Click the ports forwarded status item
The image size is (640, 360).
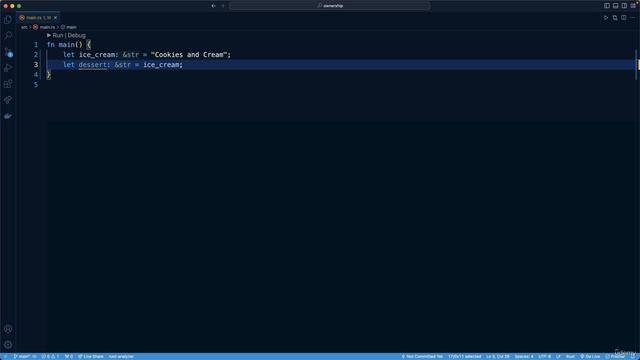point(69,356)
